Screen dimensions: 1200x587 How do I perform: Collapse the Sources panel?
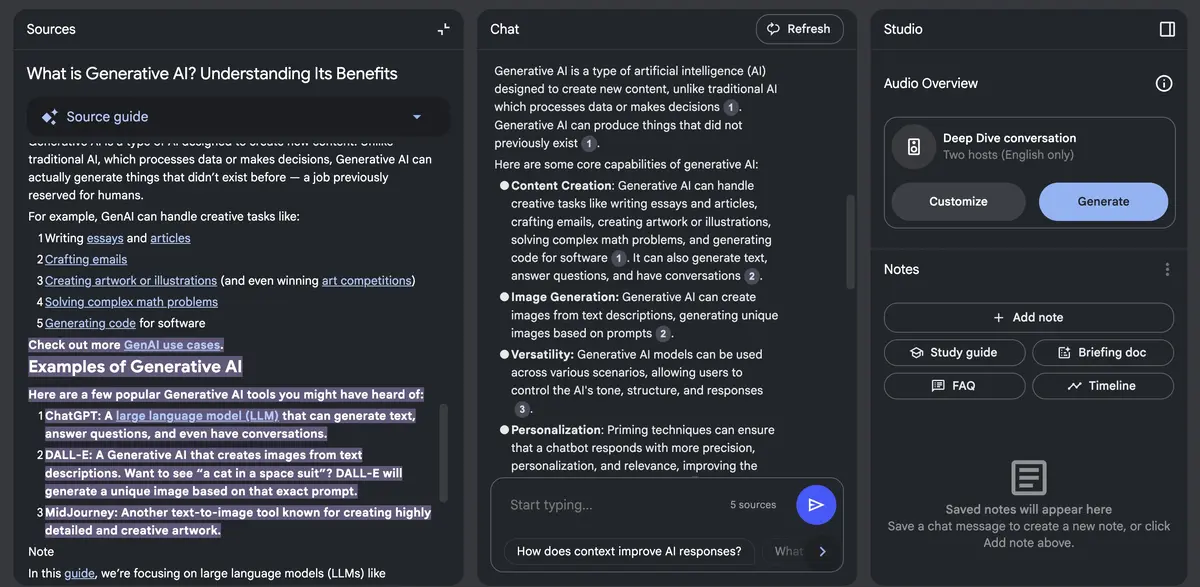click(x=443, y=29)
